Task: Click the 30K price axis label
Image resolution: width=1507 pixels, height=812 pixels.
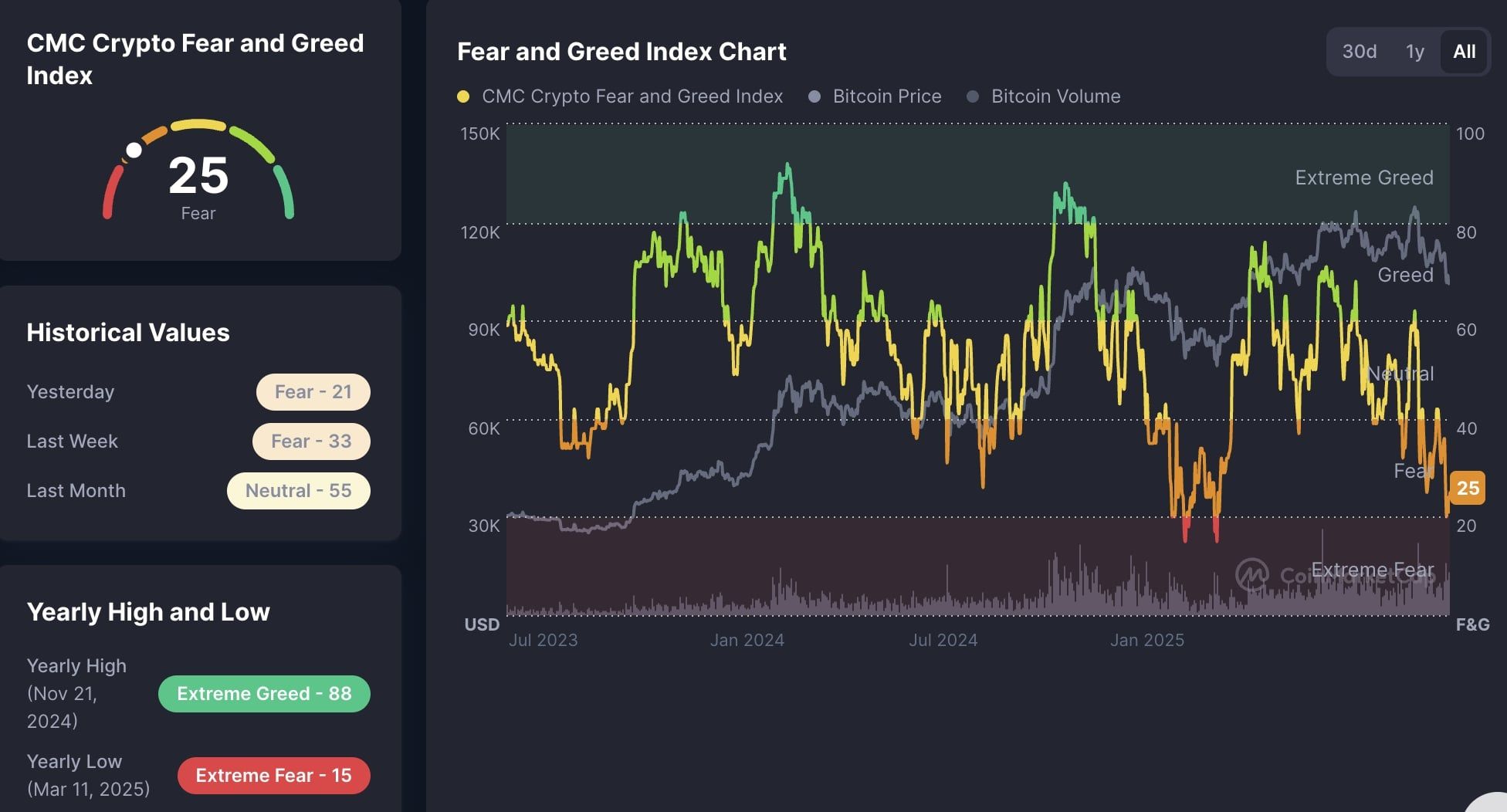Action: pyautogui.click(x=484, y=526)
